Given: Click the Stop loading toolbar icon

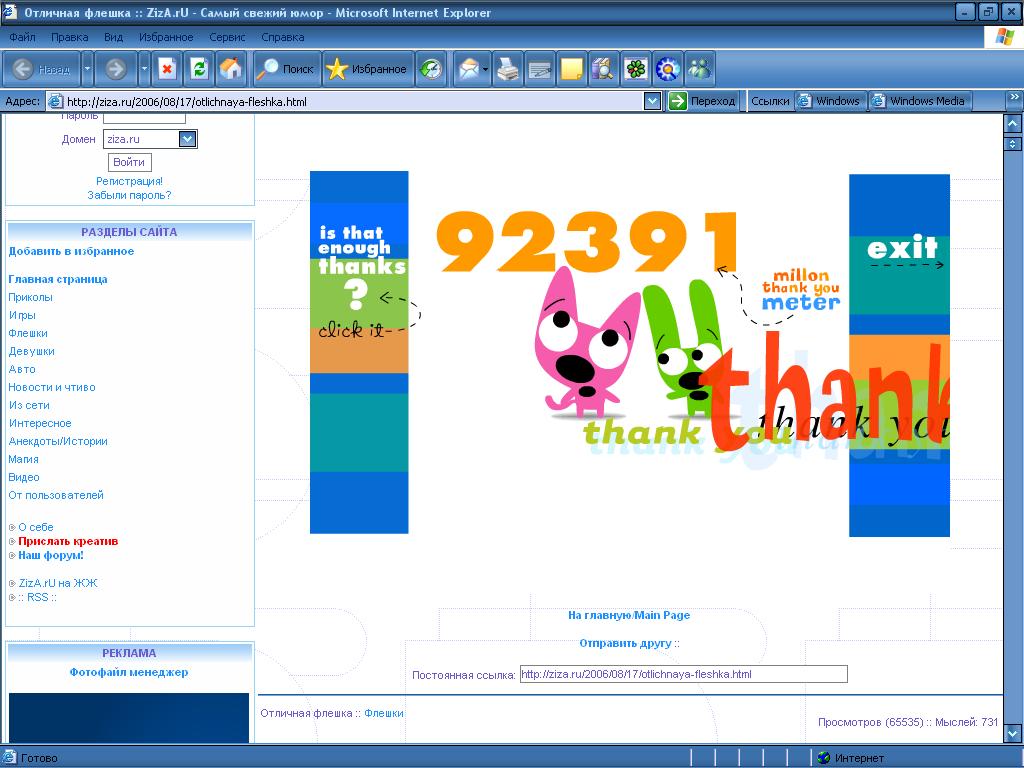Looking at the screenshot, I should click(167, 69).
